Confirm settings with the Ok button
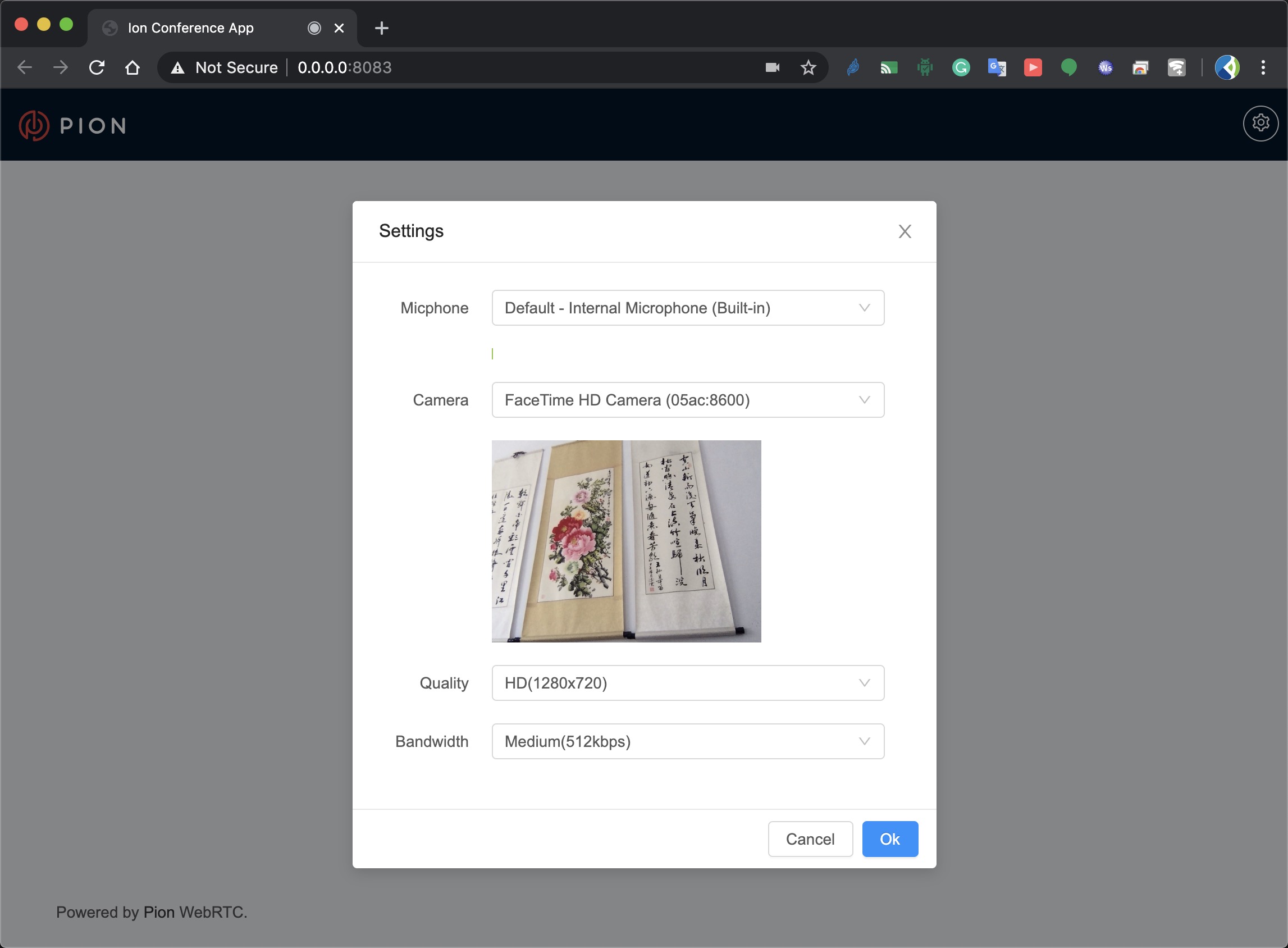Screen dimensions: 1288x948 point(889,839)
